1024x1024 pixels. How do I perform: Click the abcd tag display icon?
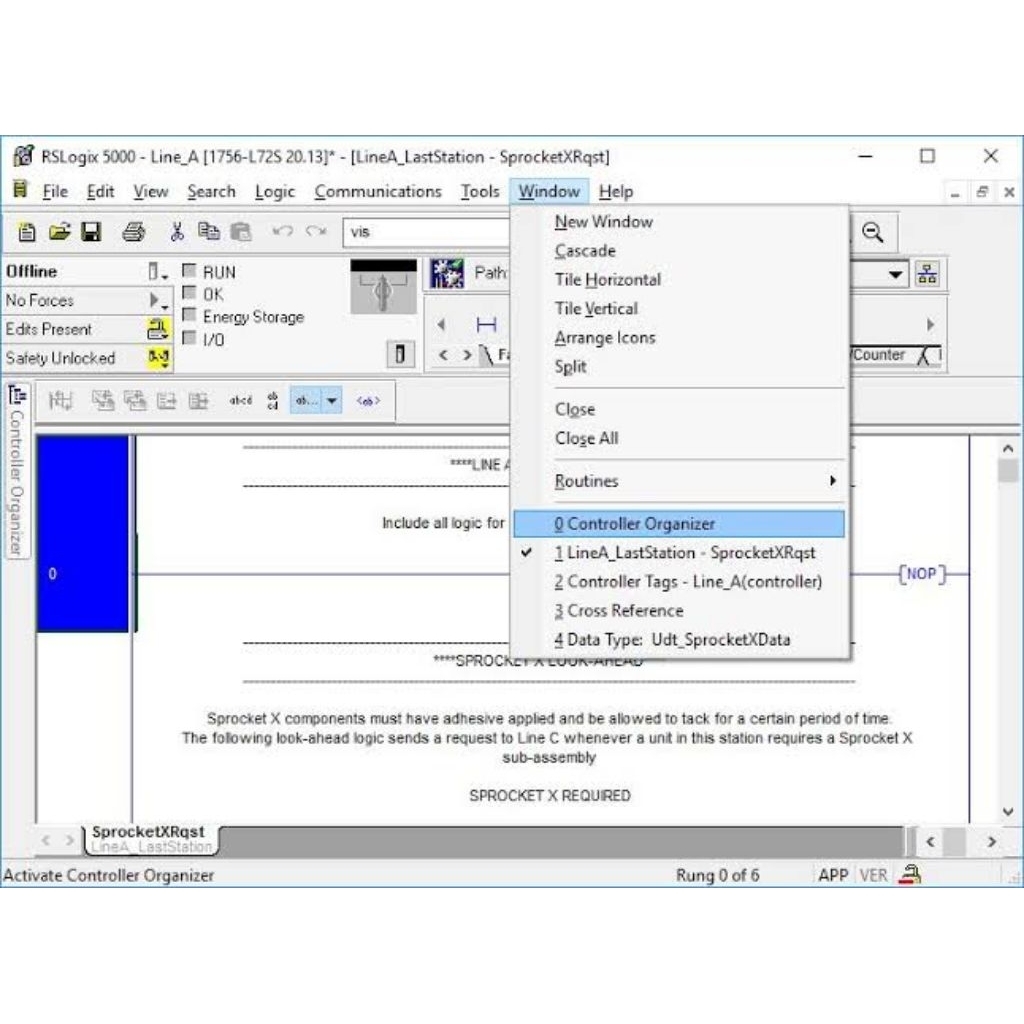pos(240,400)
